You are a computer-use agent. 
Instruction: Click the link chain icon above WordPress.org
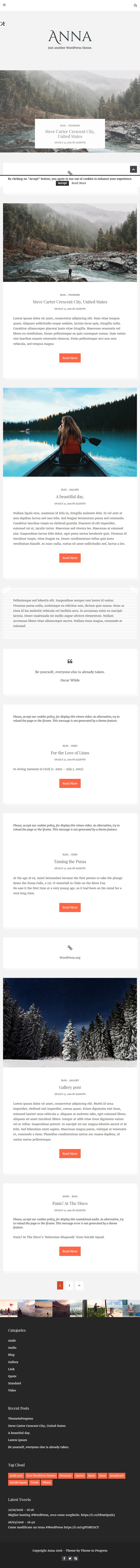70,948
